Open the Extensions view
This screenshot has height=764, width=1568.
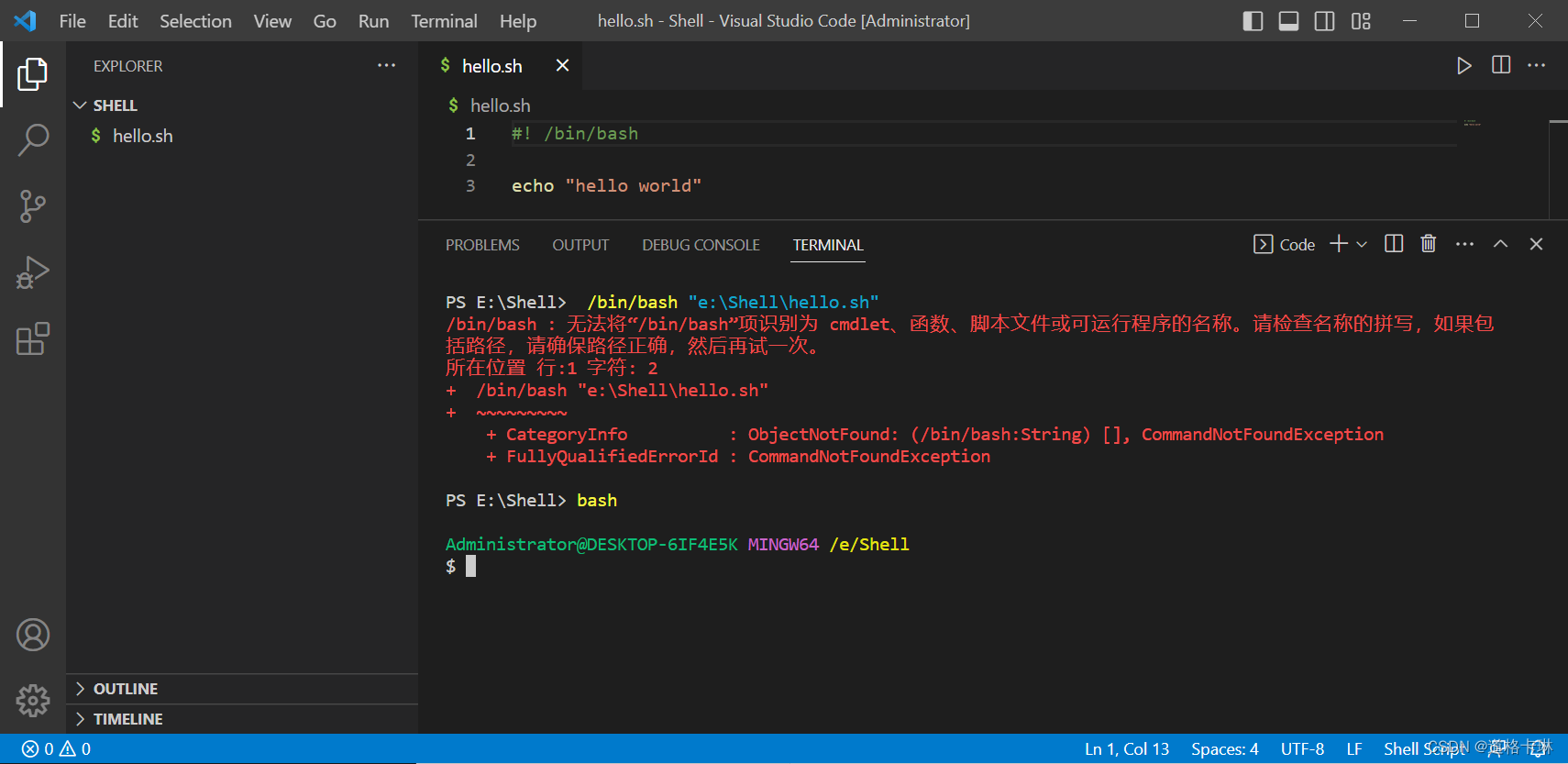click(33, 338)
